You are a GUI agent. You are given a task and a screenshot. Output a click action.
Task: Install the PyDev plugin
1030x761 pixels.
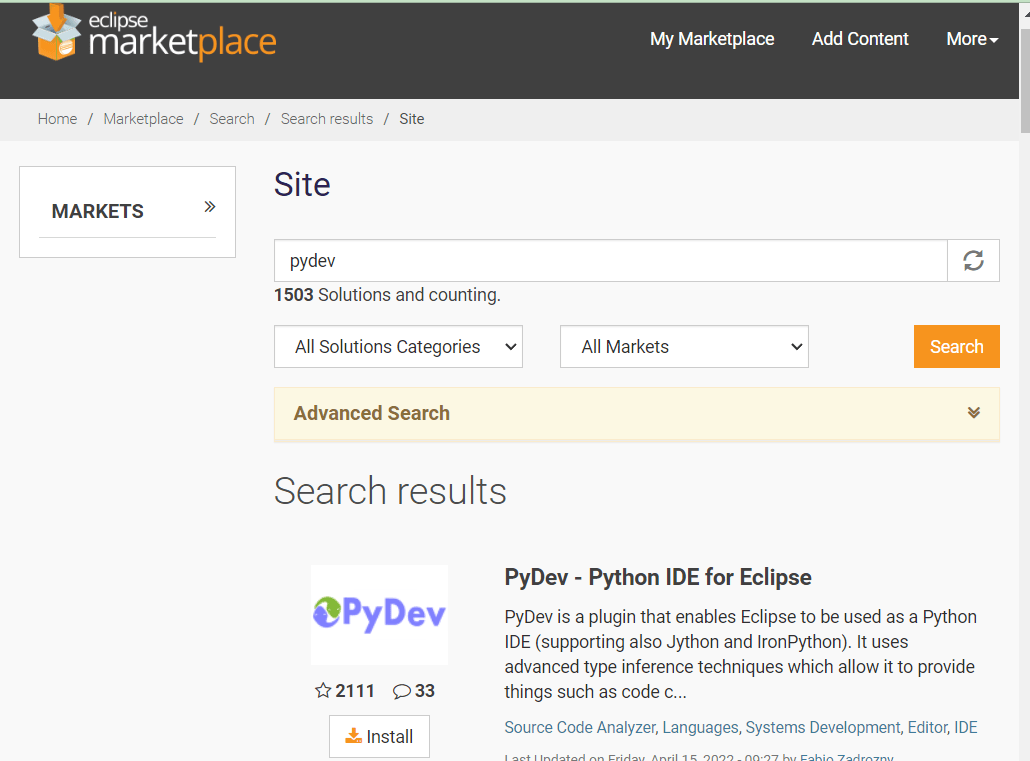(x=379, y=736)
